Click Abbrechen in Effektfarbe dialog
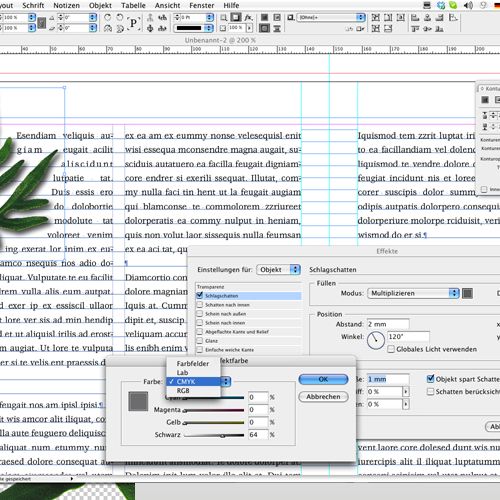 pyautogui.click(x=323, y=397)
